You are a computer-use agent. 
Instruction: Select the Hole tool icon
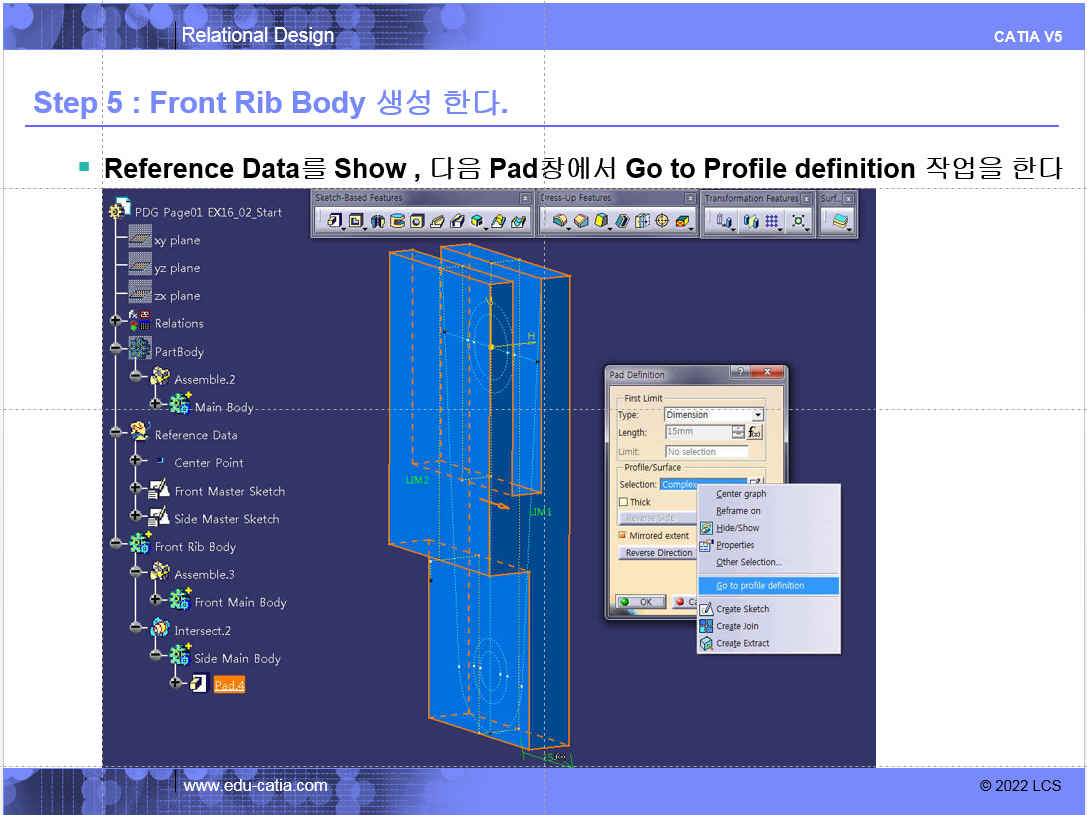[417, 221]
